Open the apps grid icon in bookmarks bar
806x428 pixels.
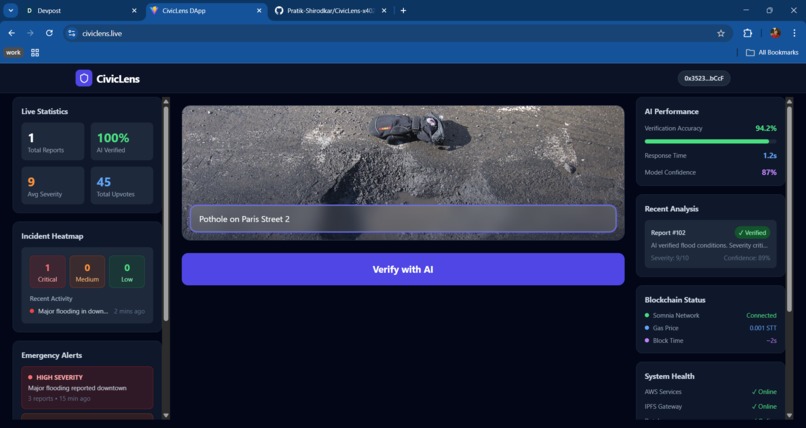coord(35,52)
